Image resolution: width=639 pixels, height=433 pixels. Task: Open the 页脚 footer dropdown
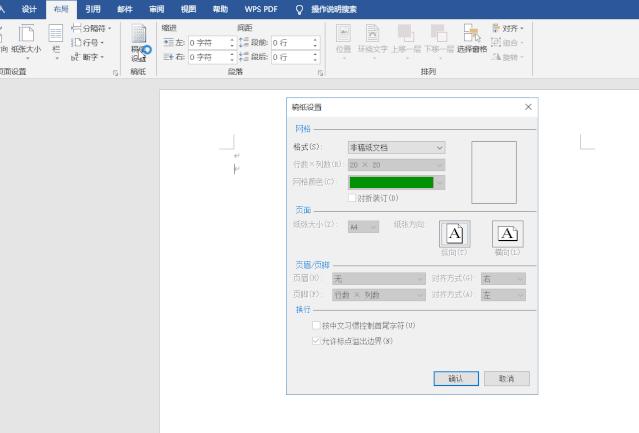pos(379,295)
